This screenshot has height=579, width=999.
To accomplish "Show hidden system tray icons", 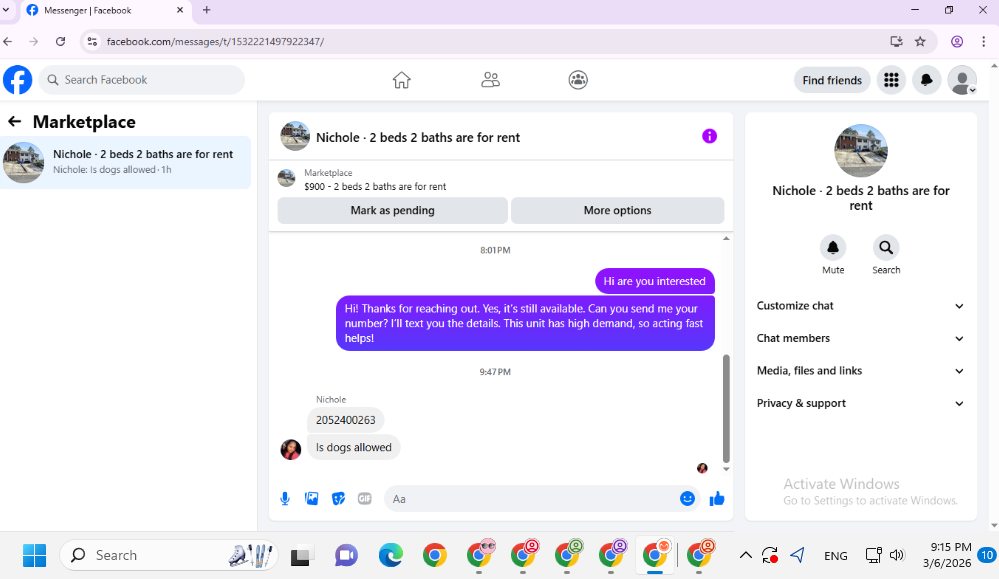I will click(745, 555).
